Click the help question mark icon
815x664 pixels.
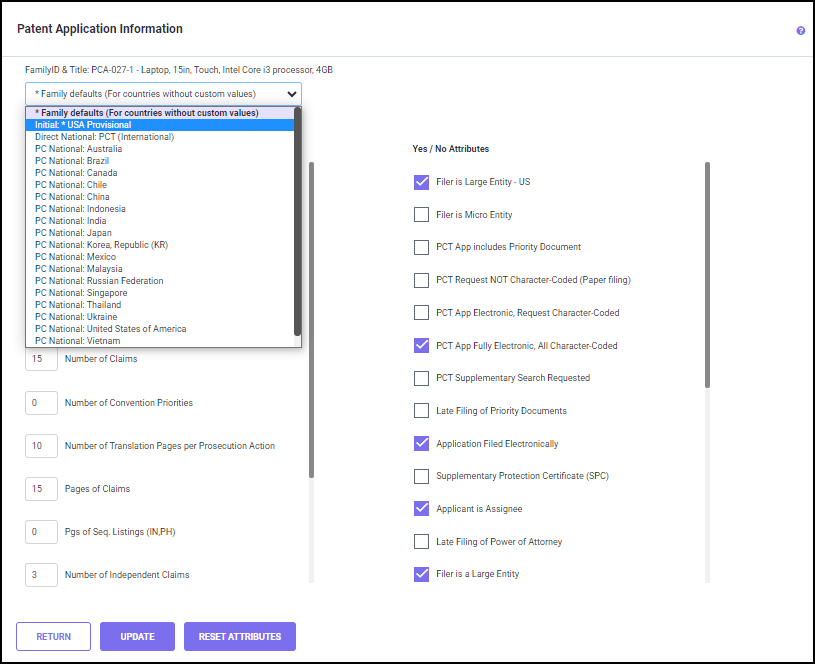[x=800, y=31]
